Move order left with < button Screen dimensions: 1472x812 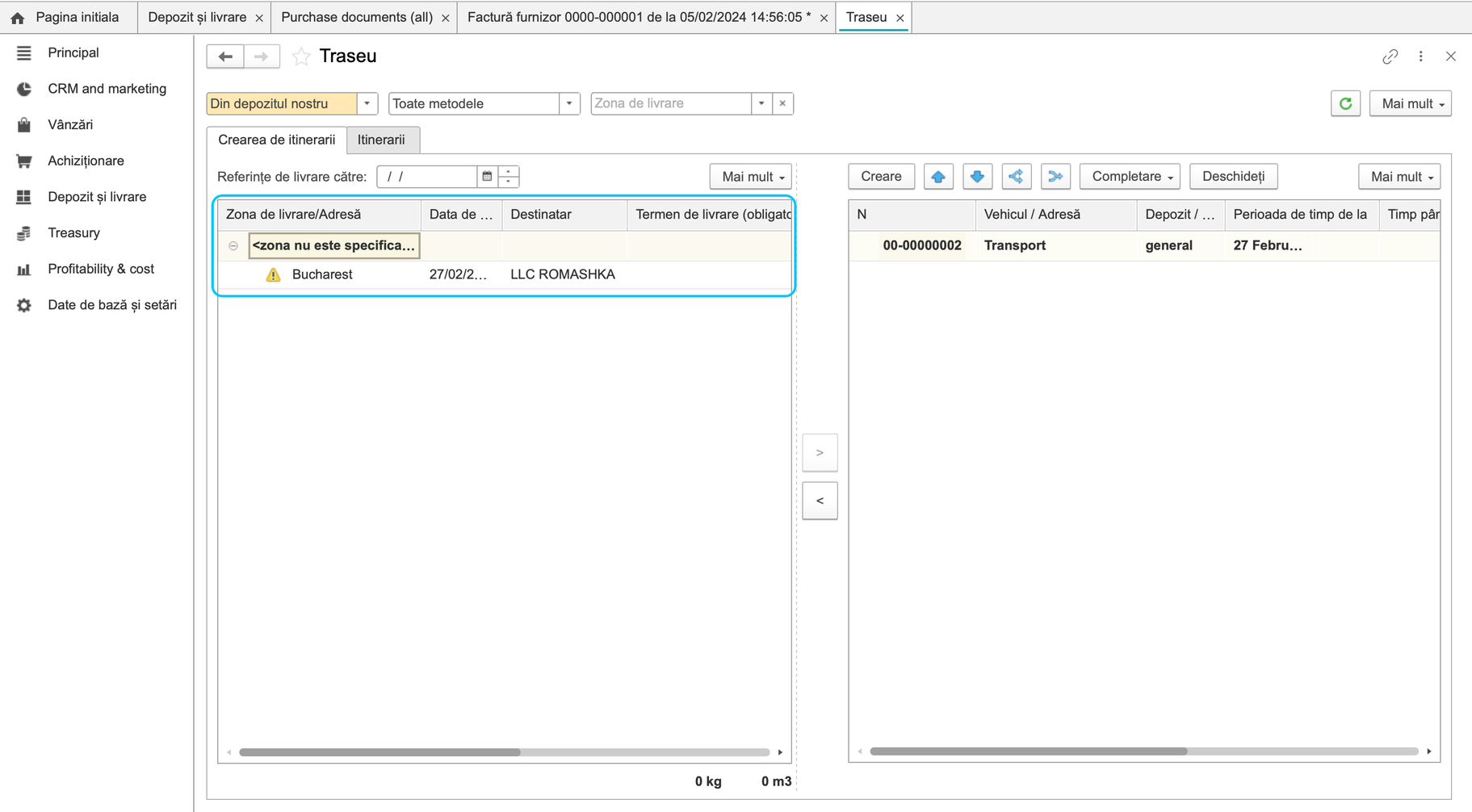pos(820,501)
